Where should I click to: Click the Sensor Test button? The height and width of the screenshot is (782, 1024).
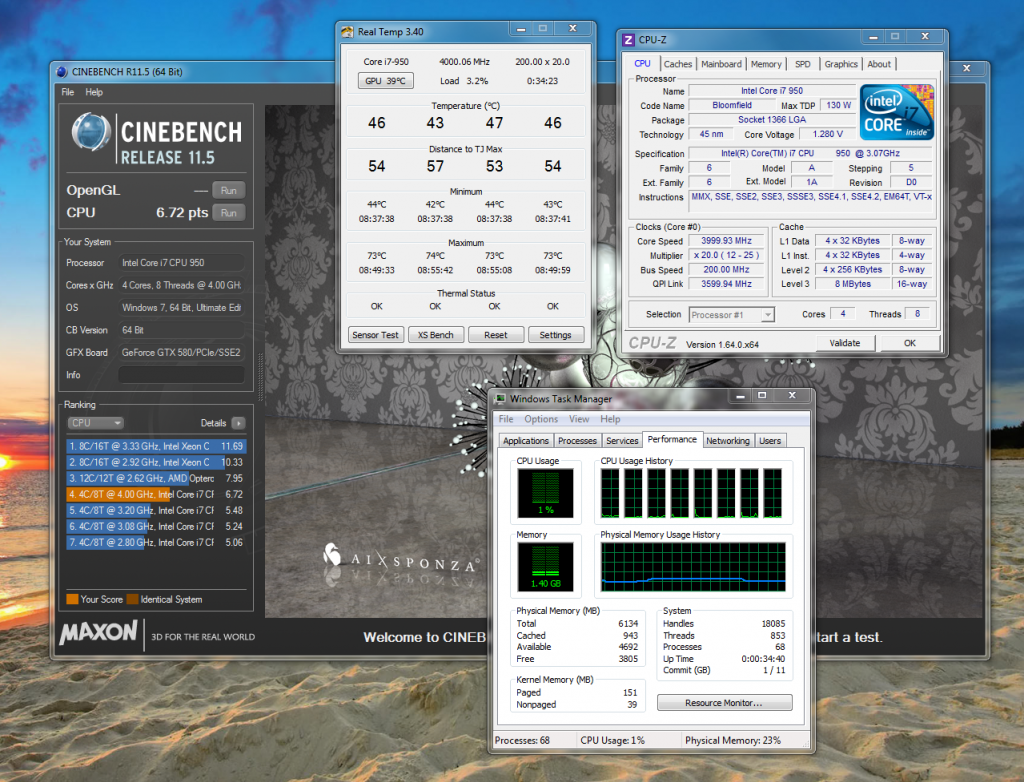point(376,334)
